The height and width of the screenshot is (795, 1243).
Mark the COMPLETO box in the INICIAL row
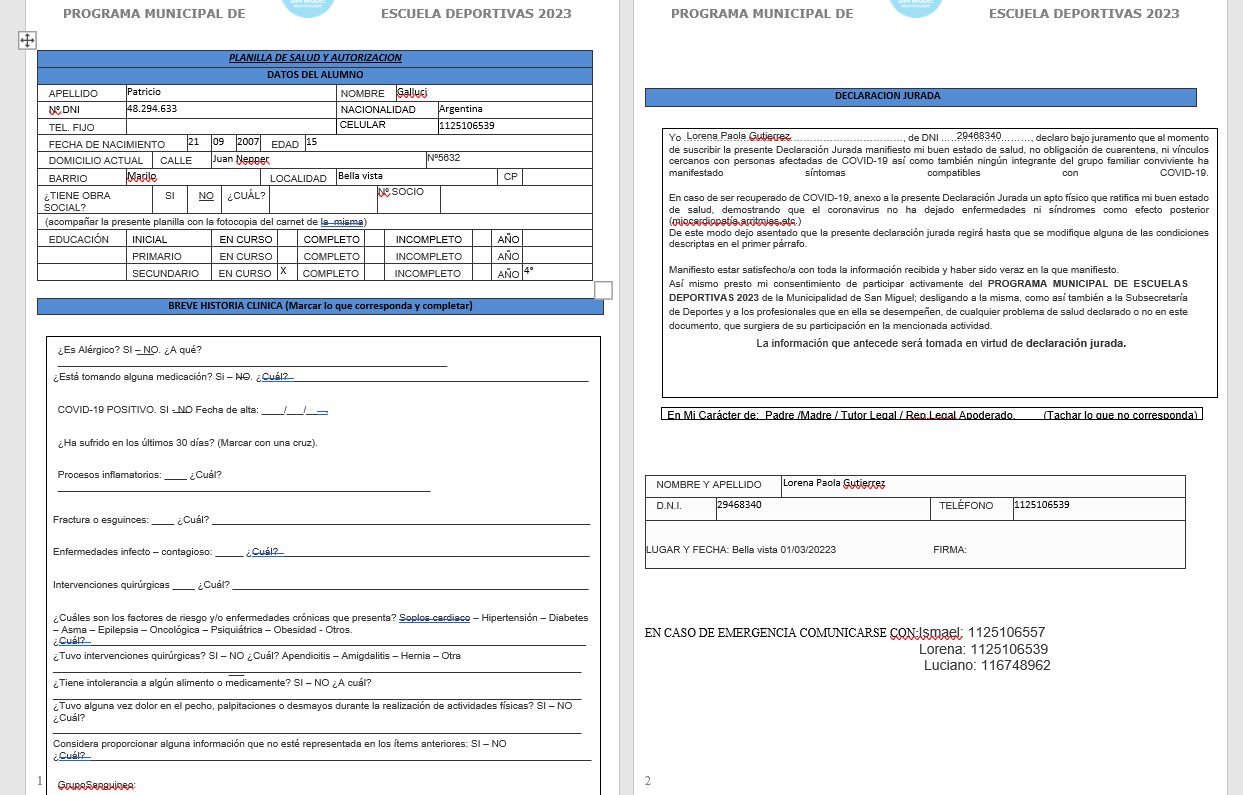tap(374, 239)
